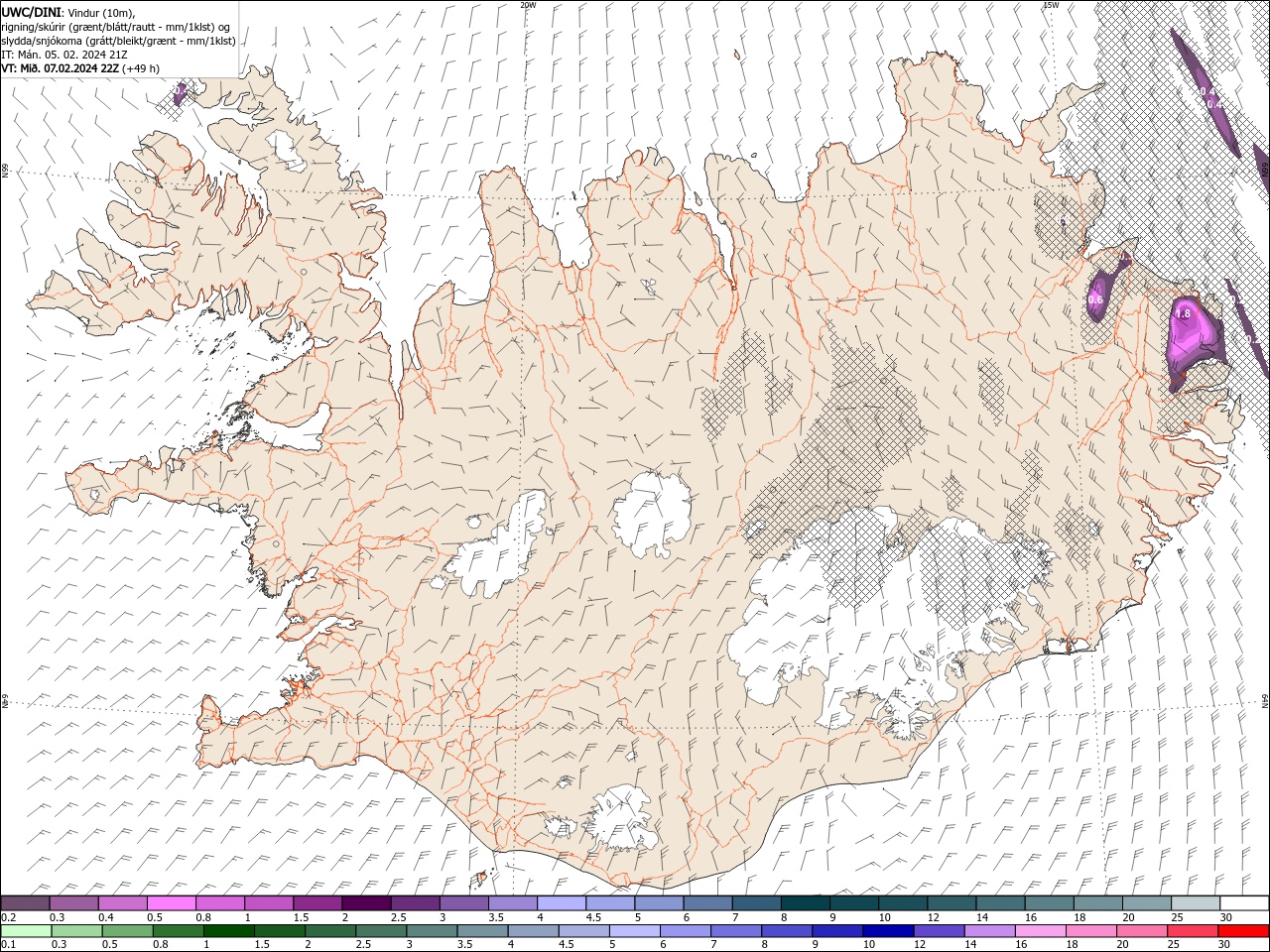The width and height of the screenshot is (1270, 952).
Task: Click upper legend swatch between 14 and 16
Action: [999, 903]
